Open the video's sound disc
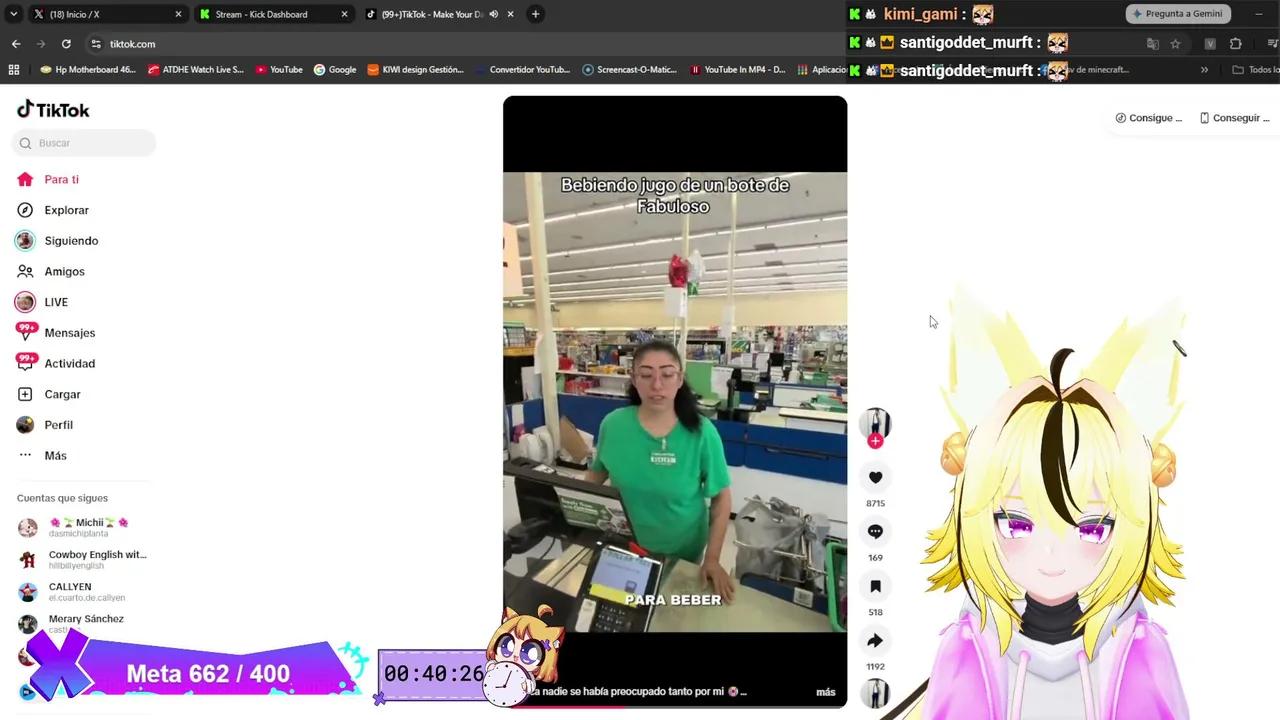Screen dimensions: 1280x720 (875, 694)
